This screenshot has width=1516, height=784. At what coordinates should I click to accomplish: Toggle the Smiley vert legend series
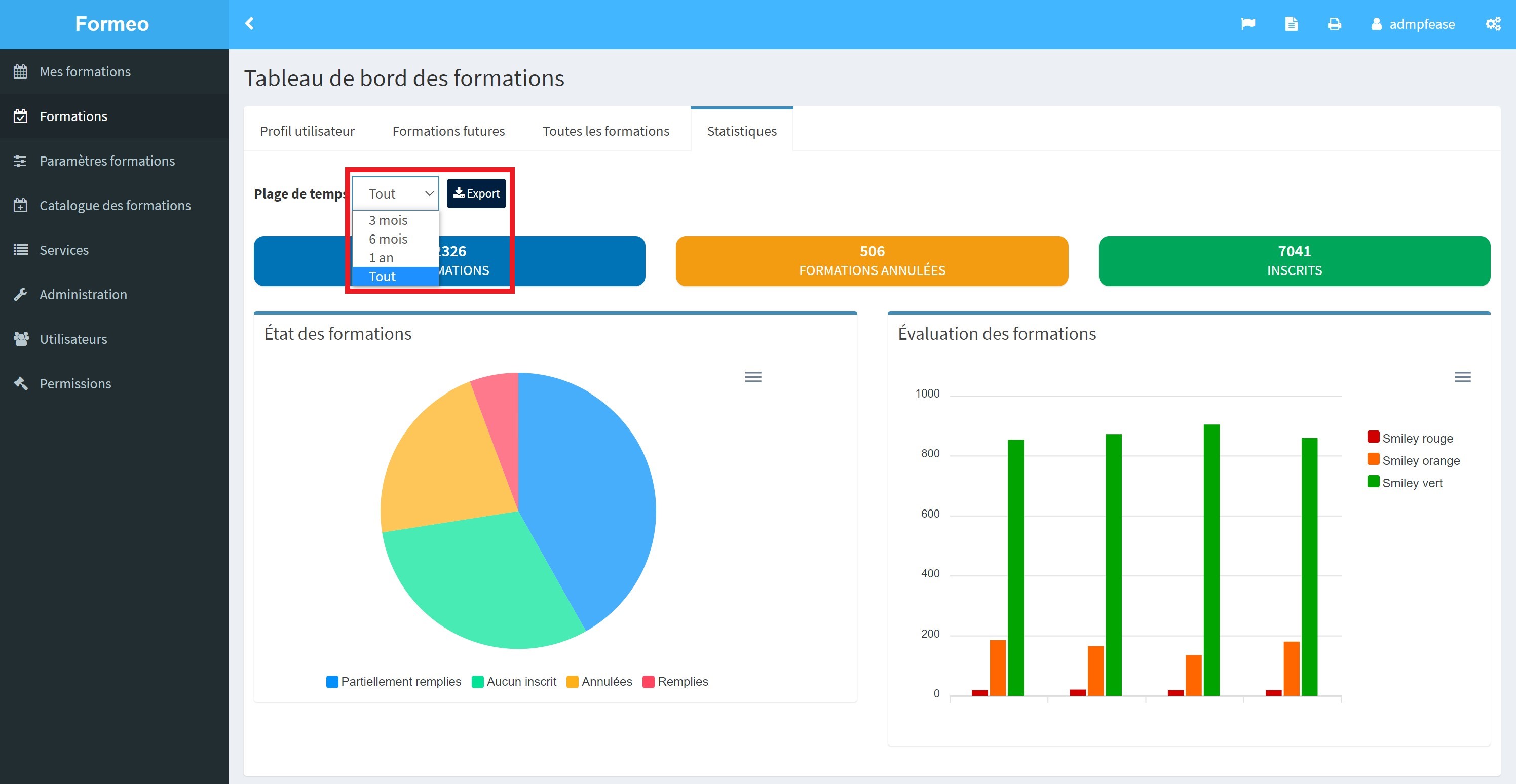click(x=1405, y=483)
